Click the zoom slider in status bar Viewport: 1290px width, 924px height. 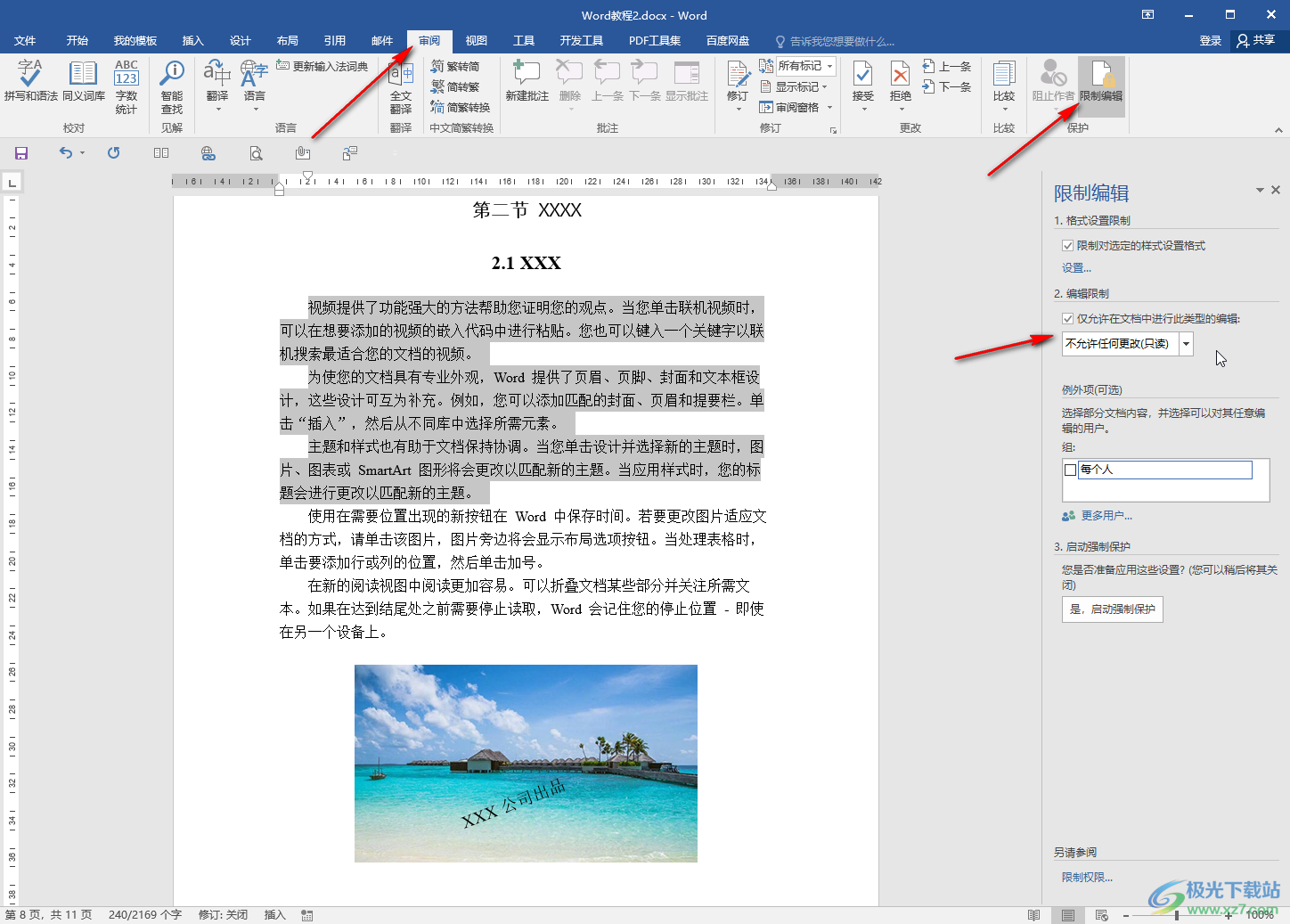coord(1177,915)
